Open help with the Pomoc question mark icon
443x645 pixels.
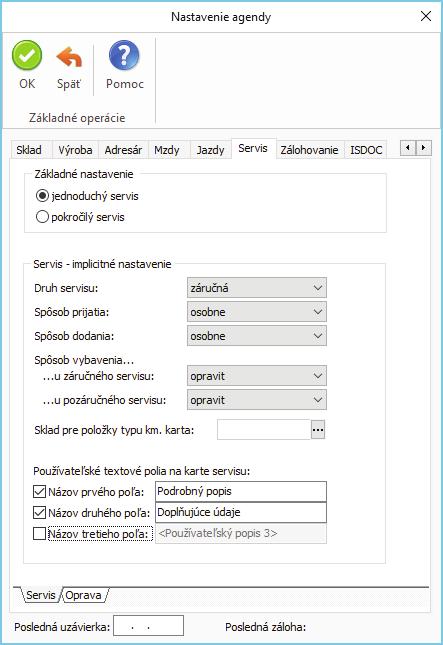(x=124, y=56)
